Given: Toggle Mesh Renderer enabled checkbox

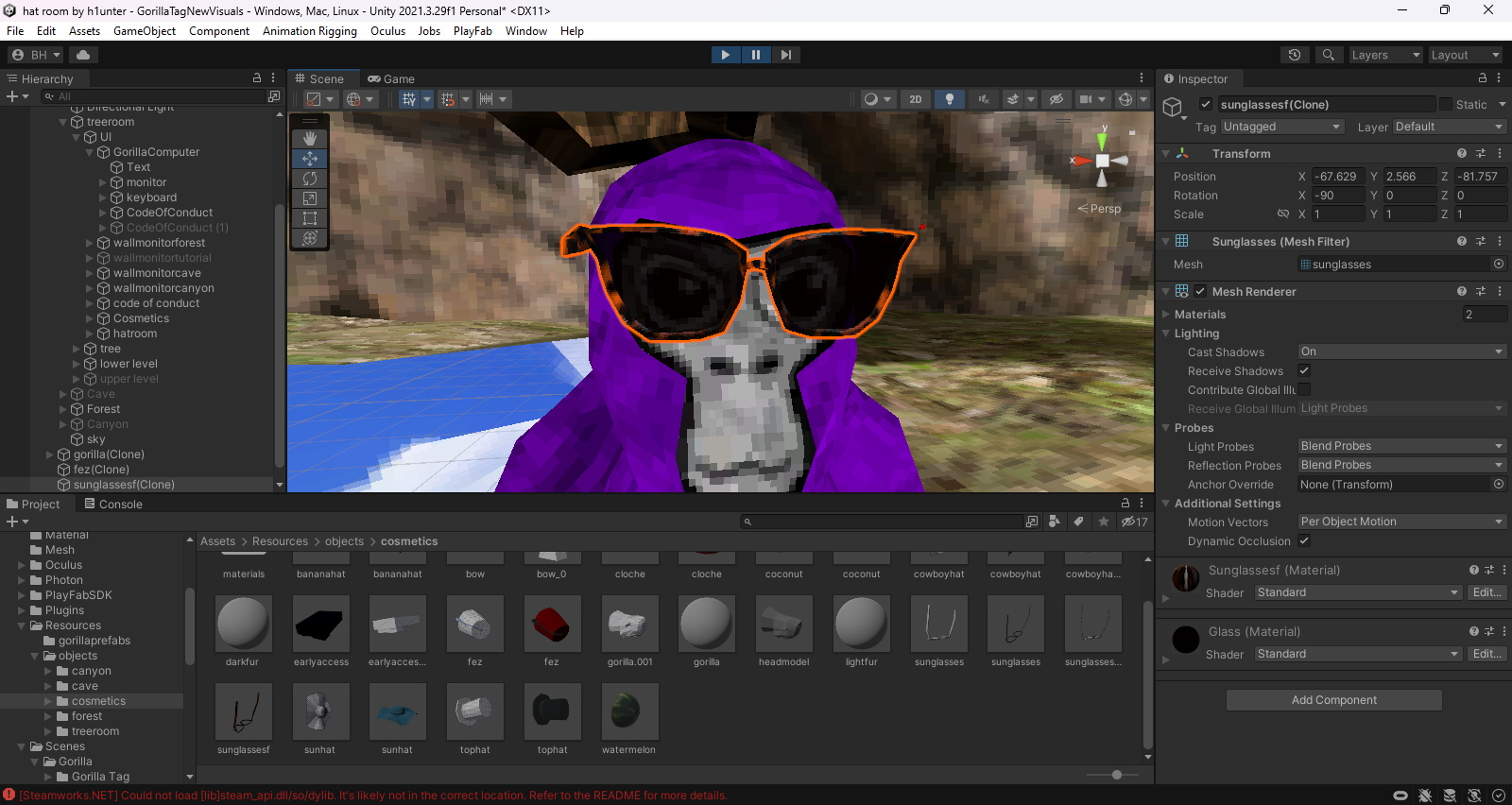Looking at the screenshot, I should 1200,291.
